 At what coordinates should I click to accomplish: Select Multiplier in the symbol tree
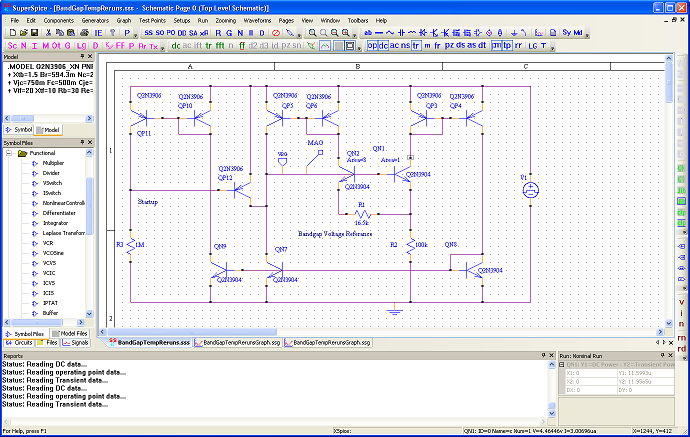(53, 163)
